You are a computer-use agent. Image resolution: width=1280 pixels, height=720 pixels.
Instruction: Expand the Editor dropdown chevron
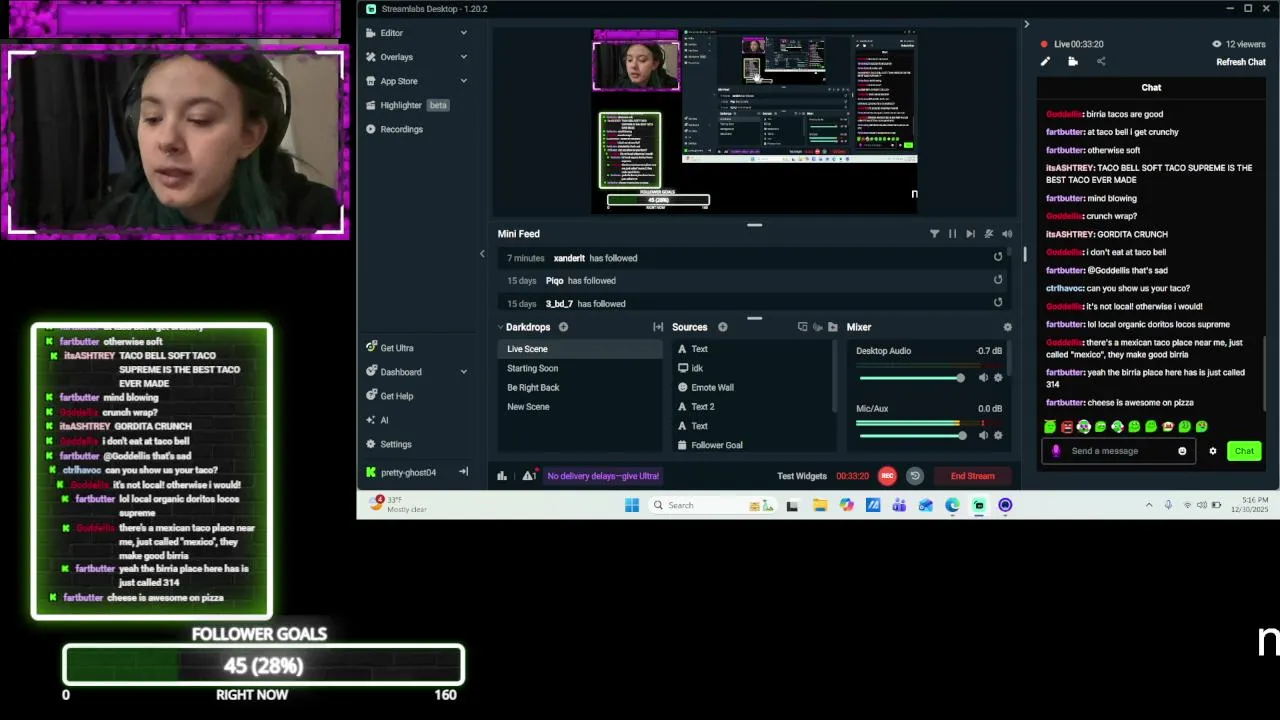click(x=463, y=33)
